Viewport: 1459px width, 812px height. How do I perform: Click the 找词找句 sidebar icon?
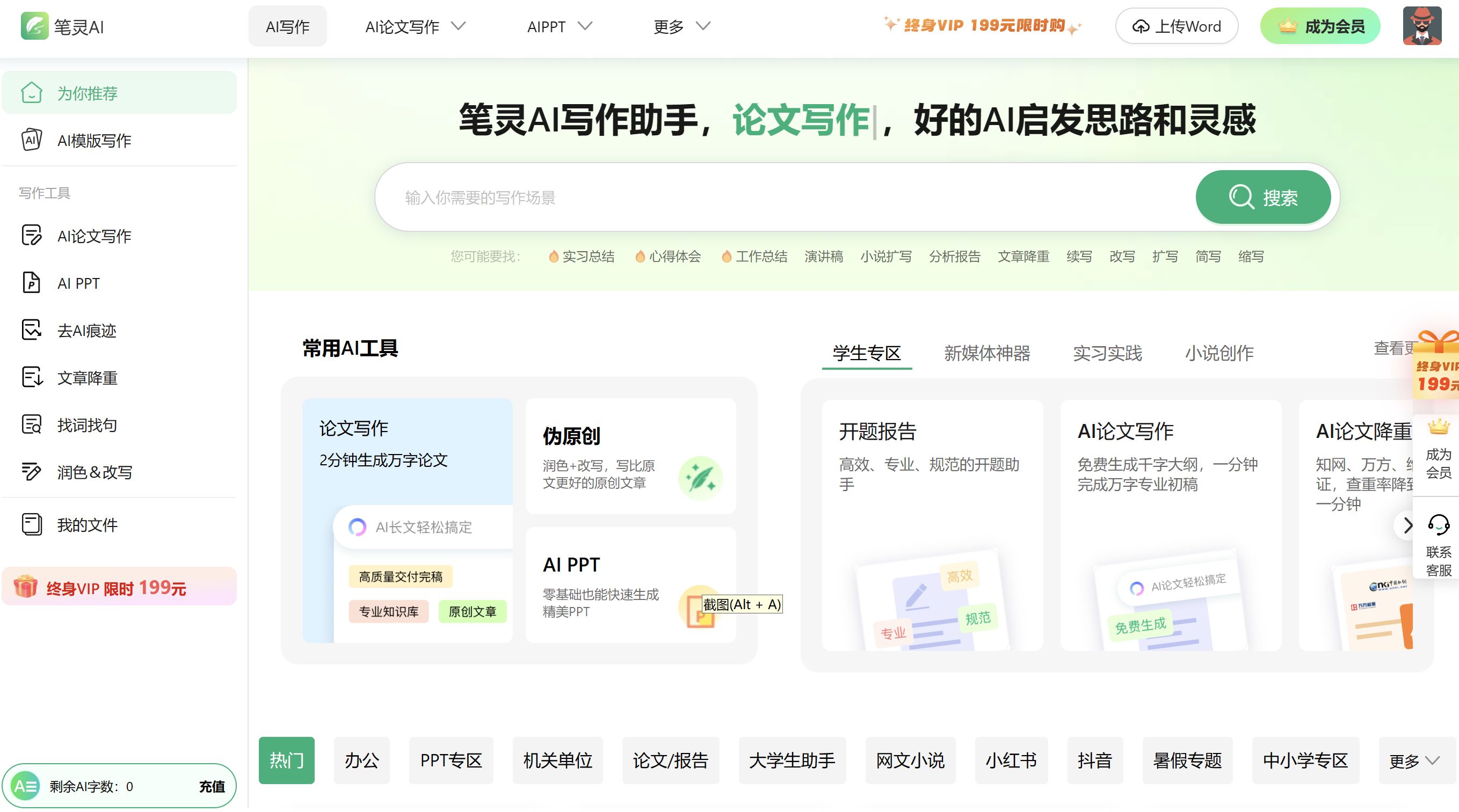point(32,424)
